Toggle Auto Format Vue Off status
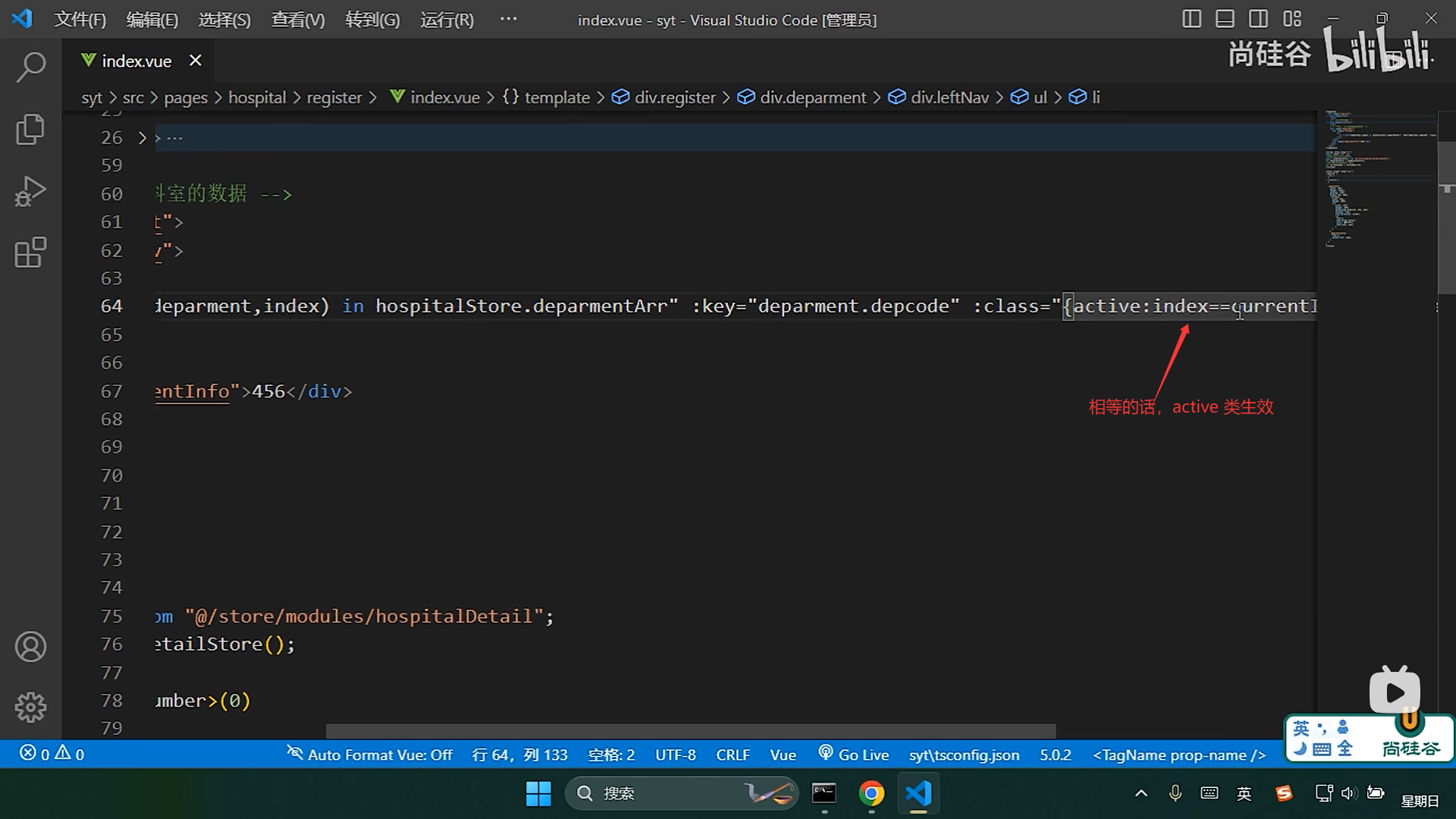Image resolution: width=1456 pixels, height=819 pixels. 369,755
